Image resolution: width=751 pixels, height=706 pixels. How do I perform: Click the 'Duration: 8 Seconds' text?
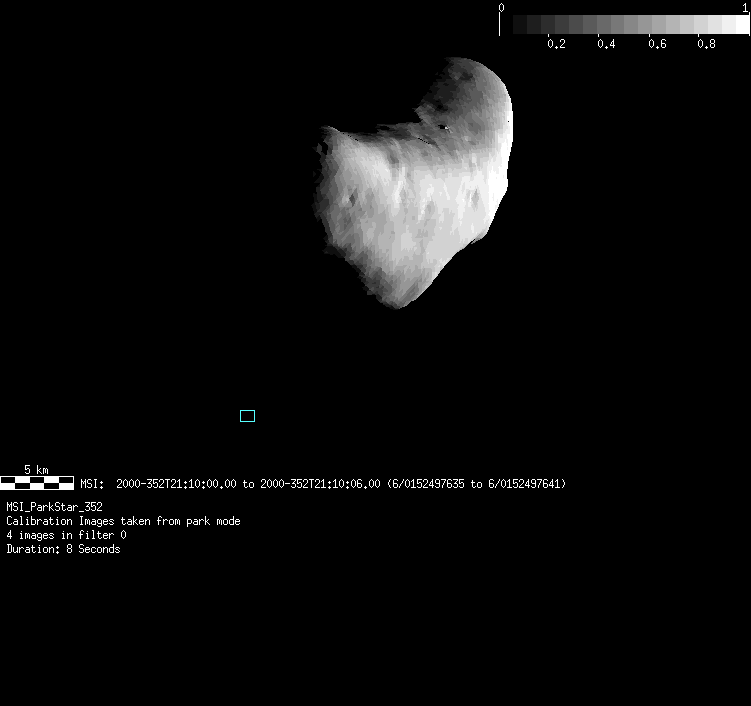tap(63, 549)
